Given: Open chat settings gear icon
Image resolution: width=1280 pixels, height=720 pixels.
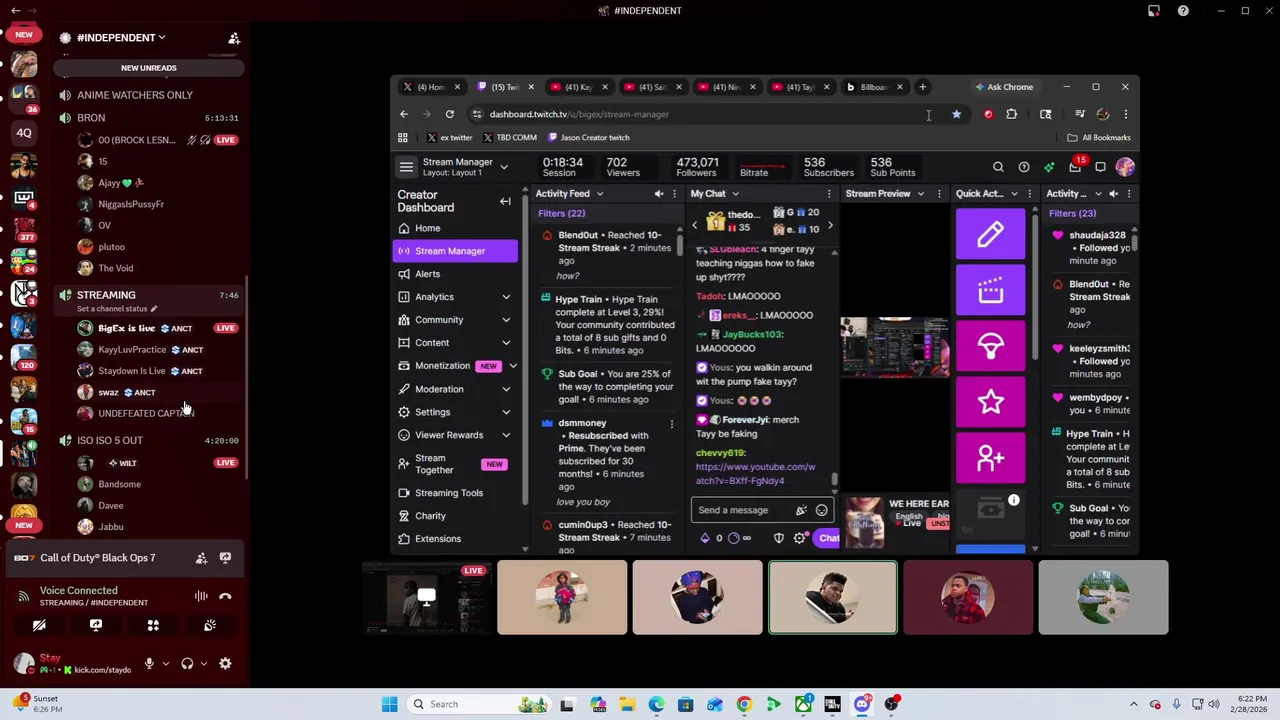Looking at the screenshot, I should [799, 538].
